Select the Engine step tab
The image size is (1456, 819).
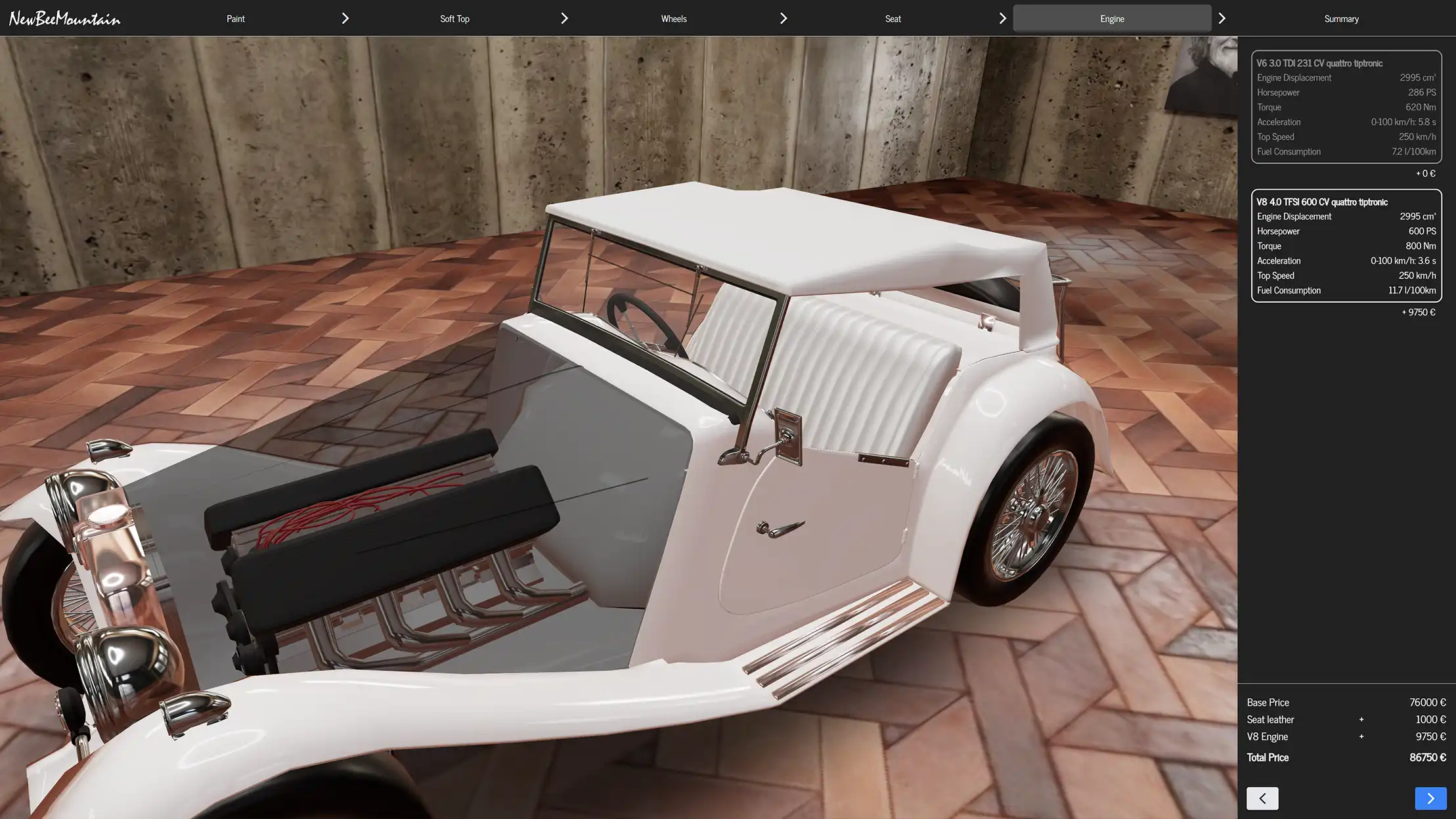(1112, 18)
